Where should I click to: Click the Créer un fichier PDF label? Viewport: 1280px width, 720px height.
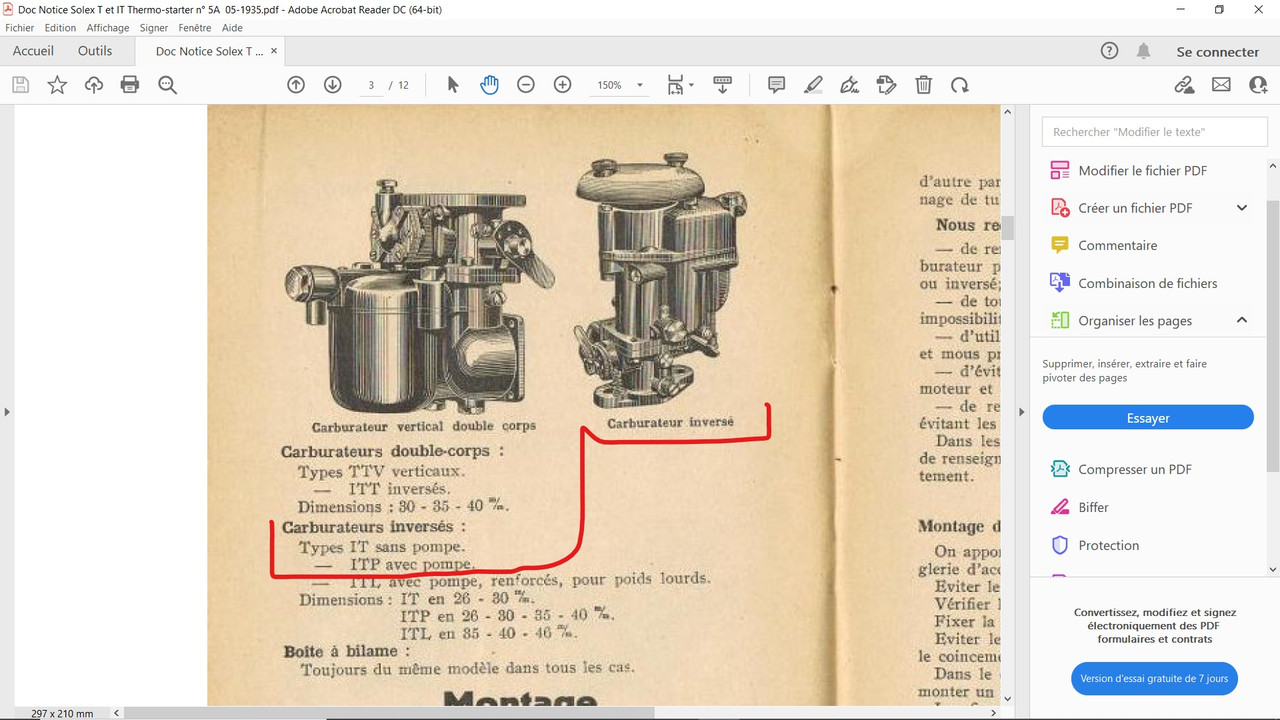pyautogui.click(x=1135, y=208)
